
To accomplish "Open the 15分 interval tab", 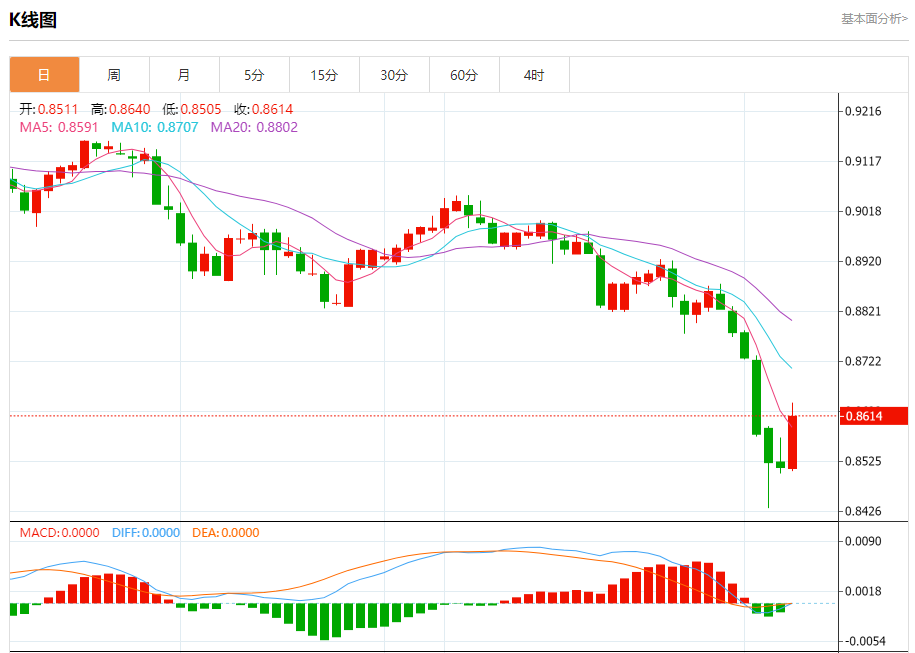I will tap(324, 75).
